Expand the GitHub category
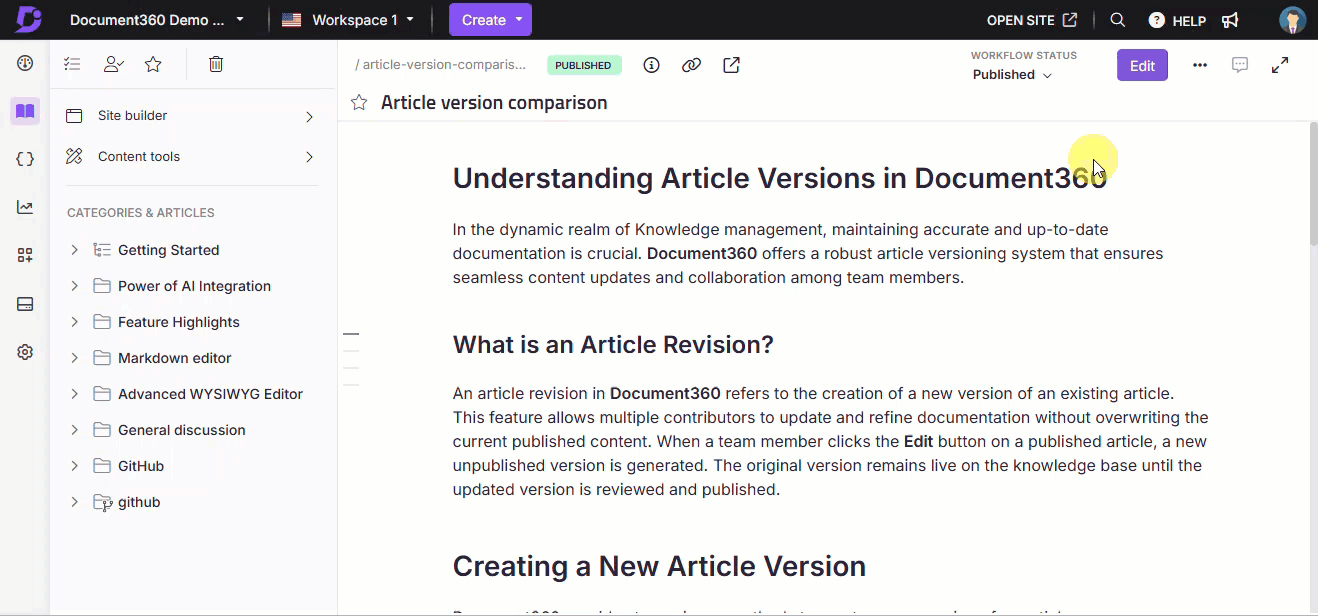 click(74, 466)
